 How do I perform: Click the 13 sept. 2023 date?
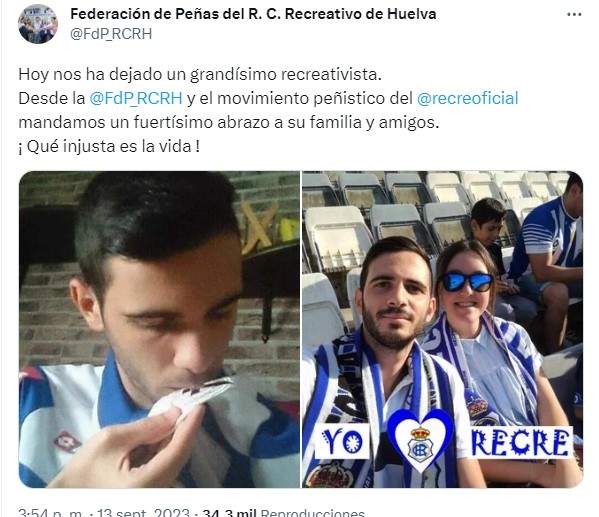tap(143, 512)
